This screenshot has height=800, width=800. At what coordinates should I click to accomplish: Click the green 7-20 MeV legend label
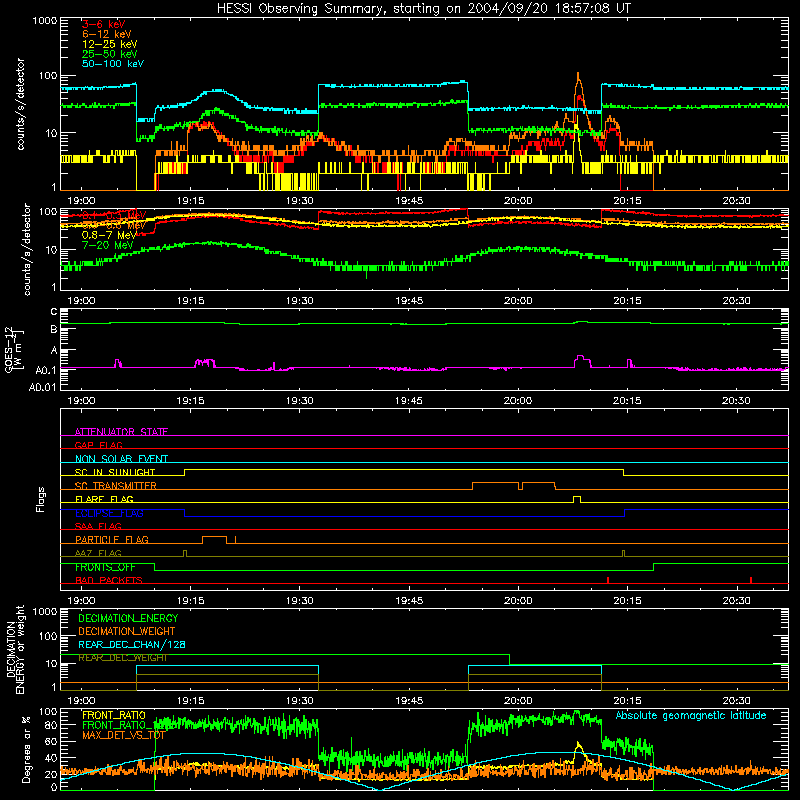pos(107,245)
